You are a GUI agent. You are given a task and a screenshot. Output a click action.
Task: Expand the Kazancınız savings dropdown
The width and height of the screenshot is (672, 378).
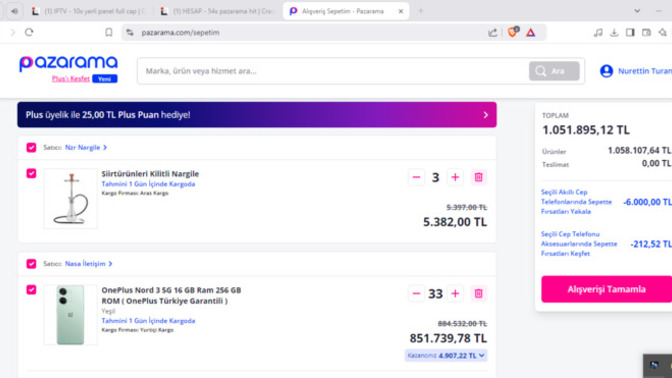click(x=446, y=355)
